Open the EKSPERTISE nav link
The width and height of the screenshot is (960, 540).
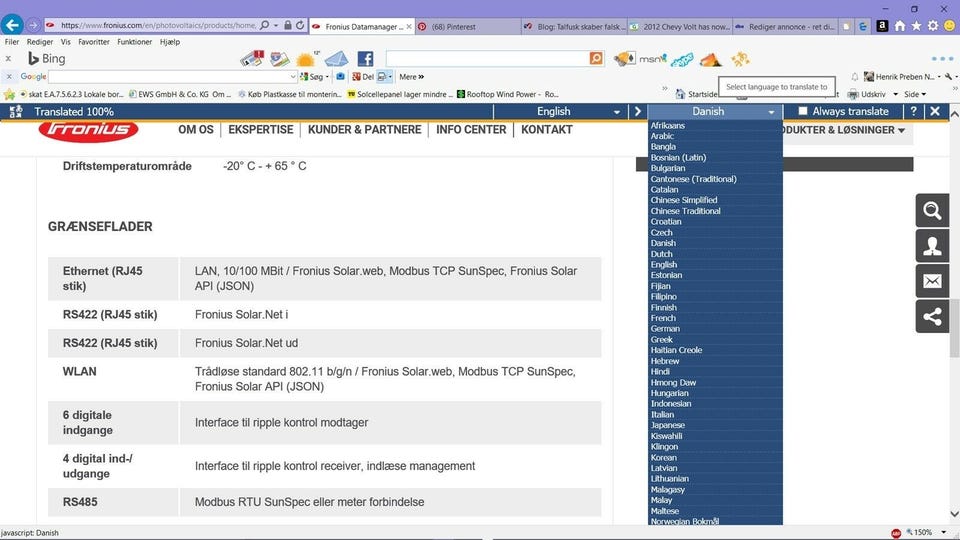pos(261,130)
